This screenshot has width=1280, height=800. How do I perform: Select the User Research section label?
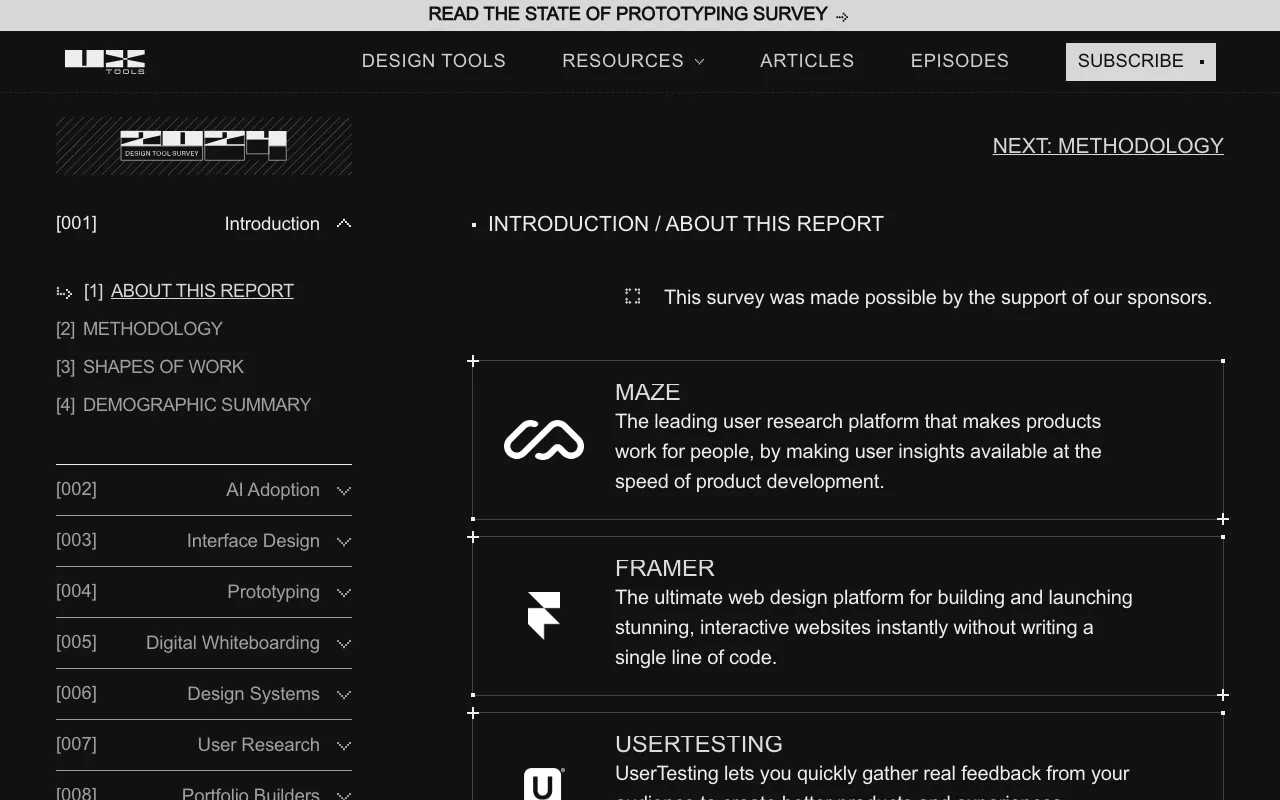[x=259, y=745]
